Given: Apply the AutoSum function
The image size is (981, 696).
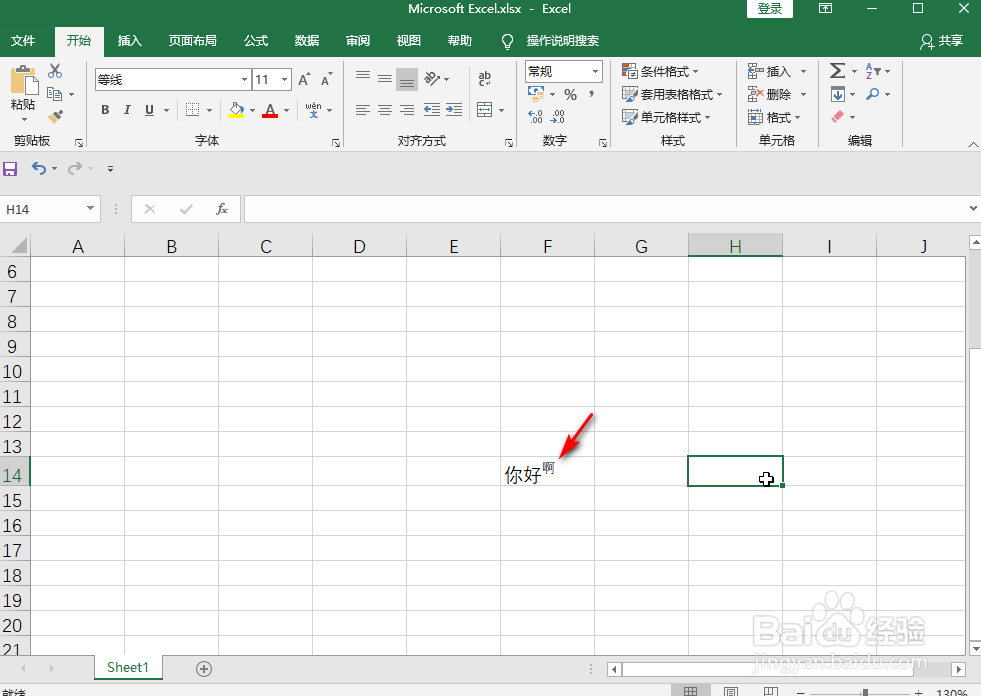Looking at the screenshot, I should pyautogui.click(x=836, y=70).
